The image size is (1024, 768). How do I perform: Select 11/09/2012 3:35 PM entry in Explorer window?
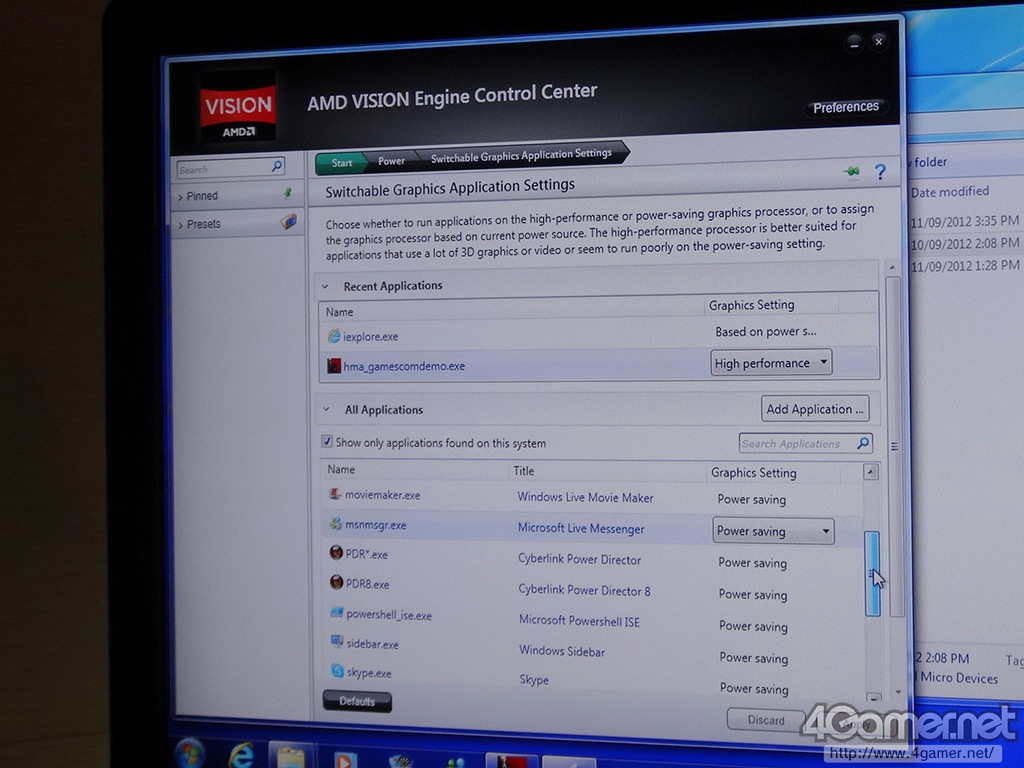pos(965,221)
